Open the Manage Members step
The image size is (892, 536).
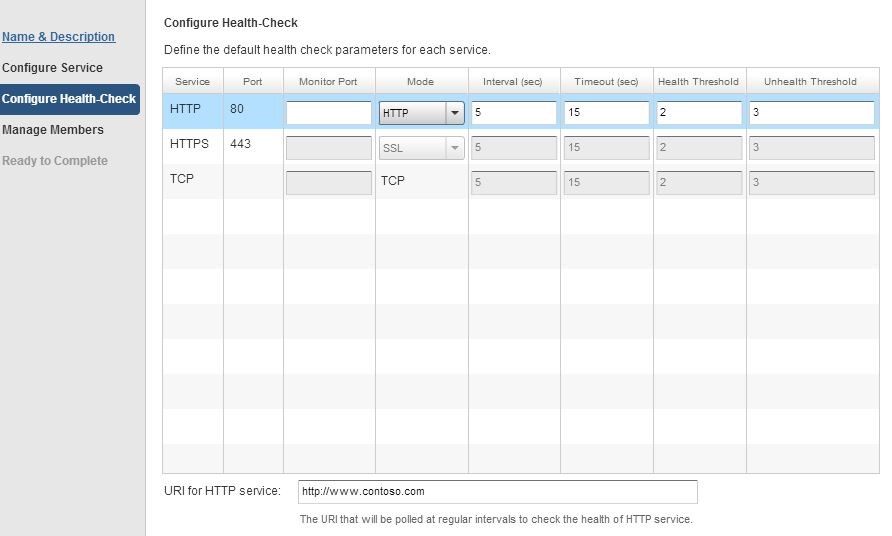[x=53, y=130]
